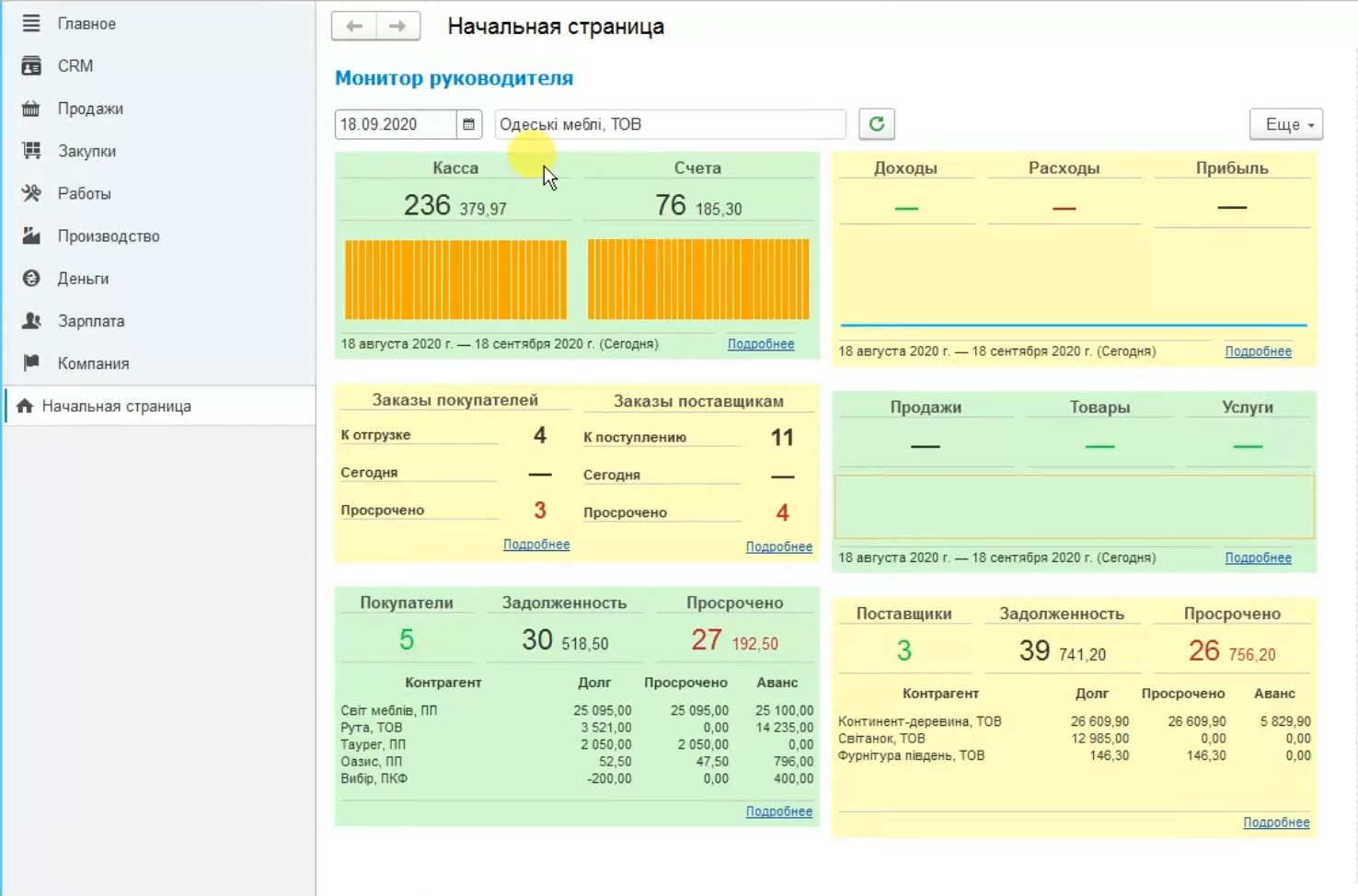Open Подробнее under the Поставщики table

click(x=1276, y=822)
